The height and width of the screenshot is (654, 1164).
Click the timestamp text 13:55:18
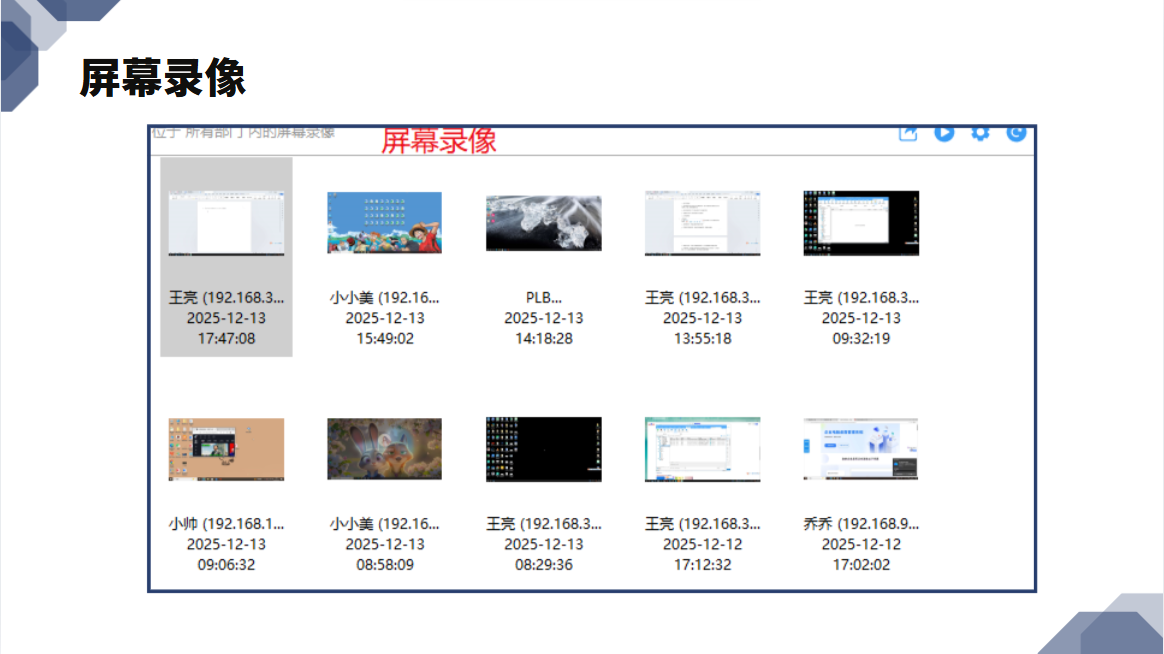[702, 339]
